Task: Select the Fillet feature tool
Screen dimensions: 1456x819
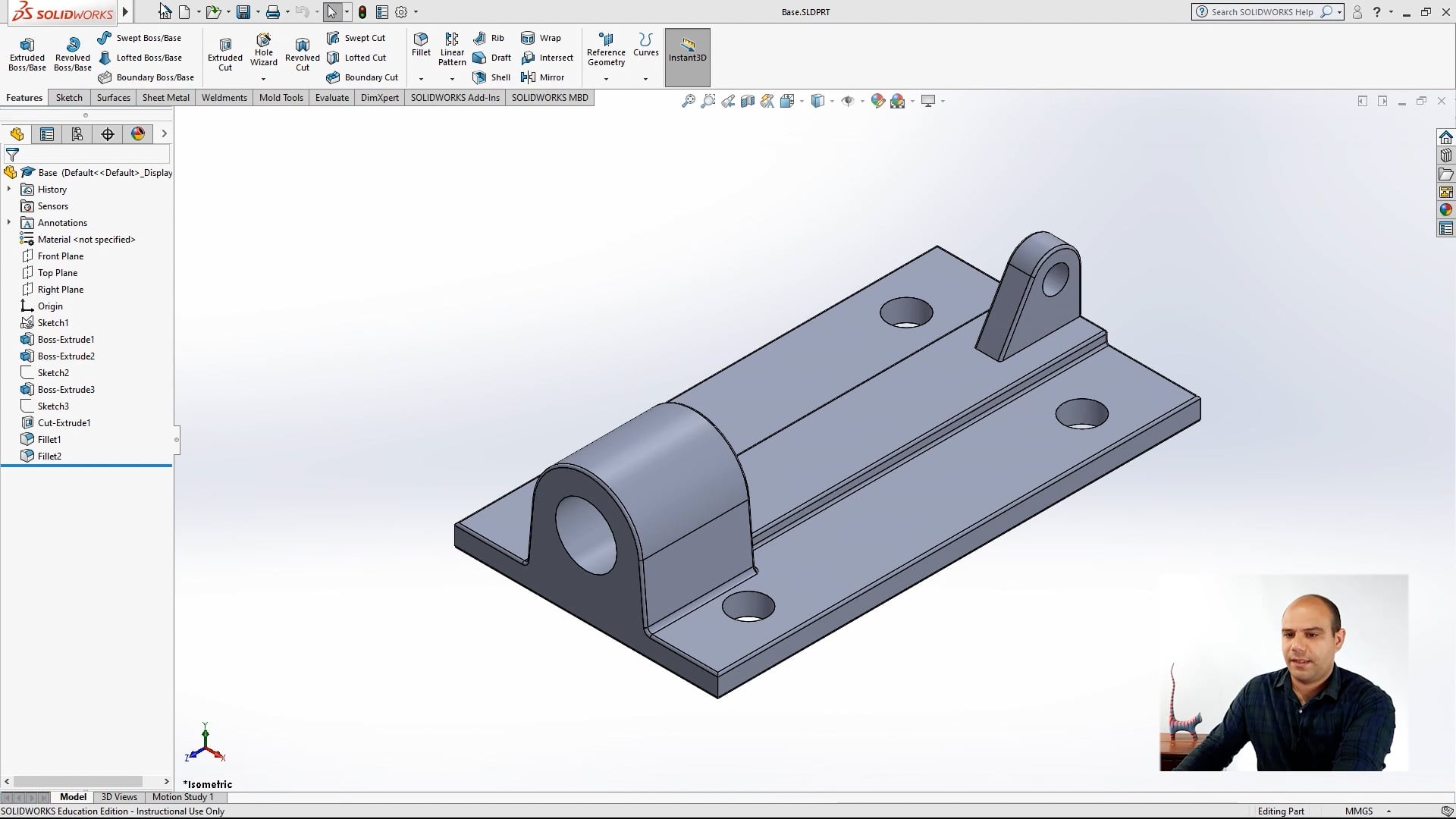Action: point(421,45)
